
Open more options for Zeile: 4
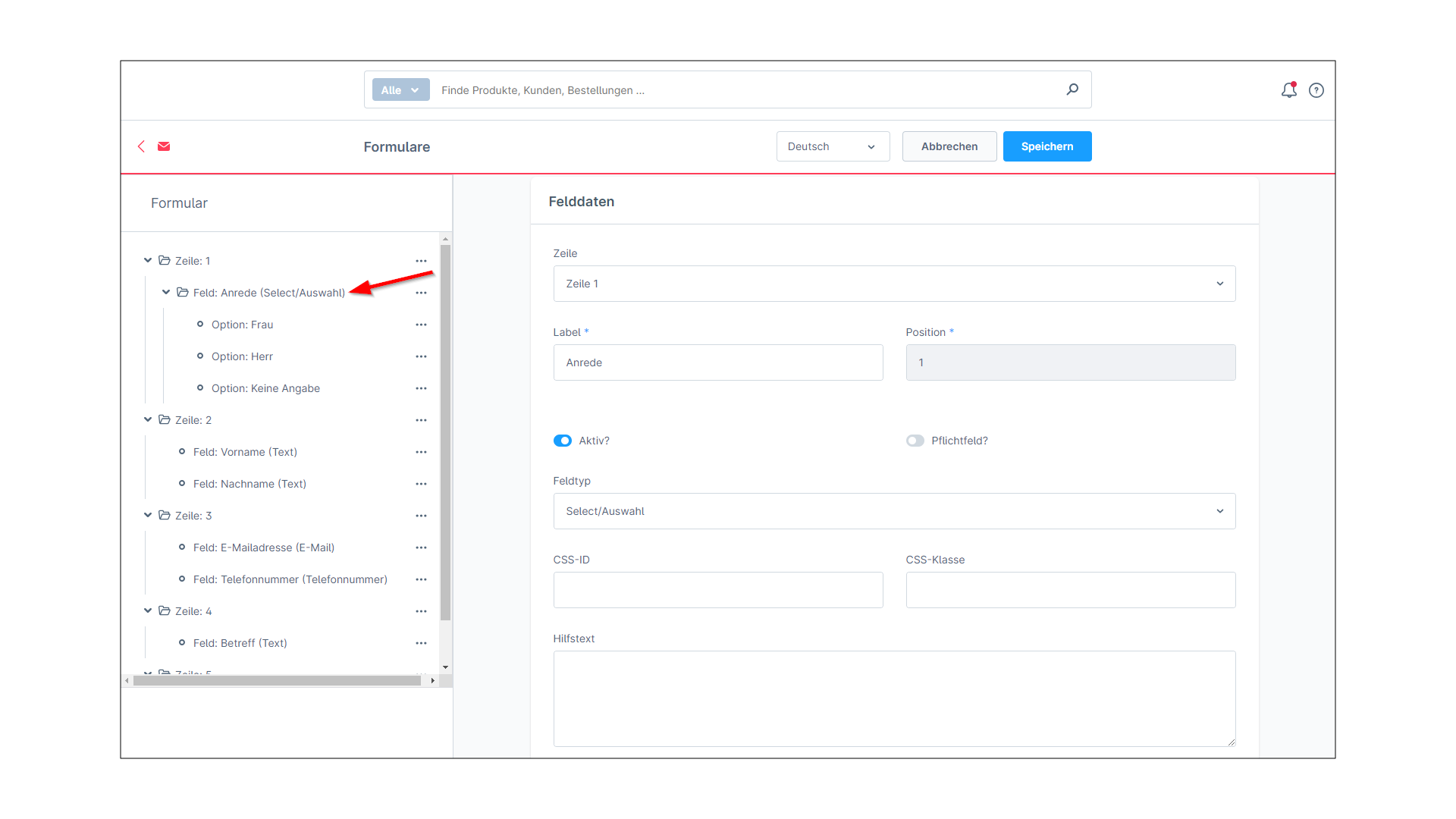coord(421,611)
